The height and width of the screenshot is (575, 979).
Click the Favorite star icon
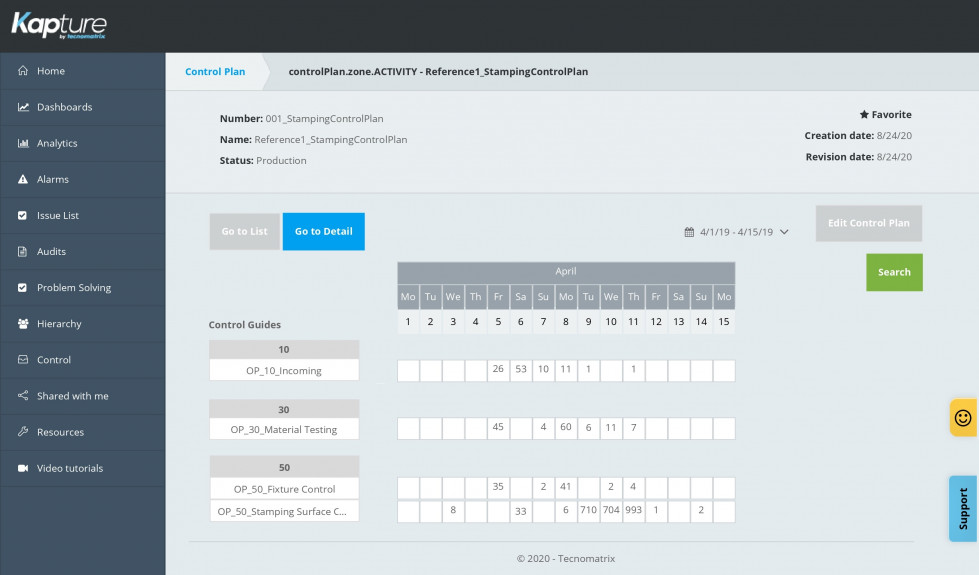864,114
